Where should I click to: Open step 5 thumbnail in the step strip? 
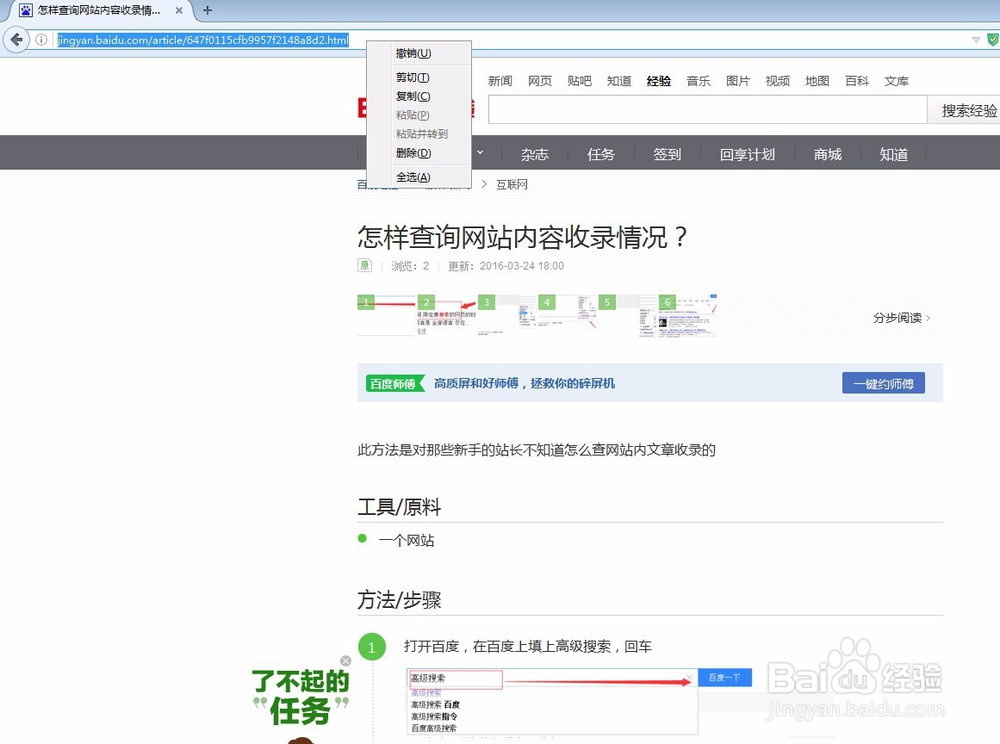pyautogui.click(x=628, y=315)
